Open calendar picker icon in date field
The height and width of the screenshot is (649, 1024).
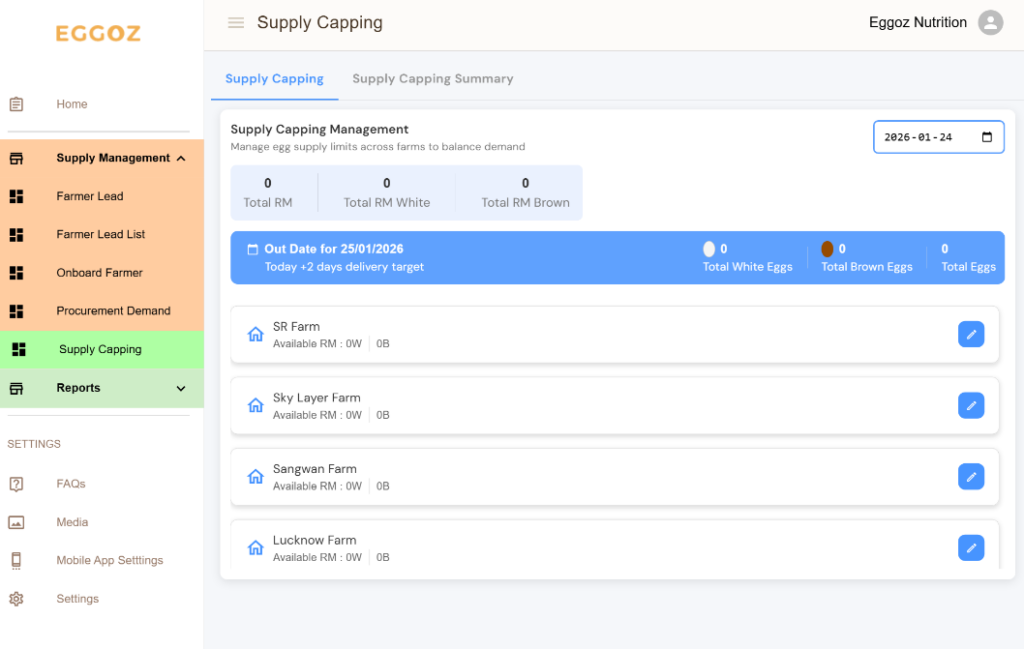click(986, 137)
